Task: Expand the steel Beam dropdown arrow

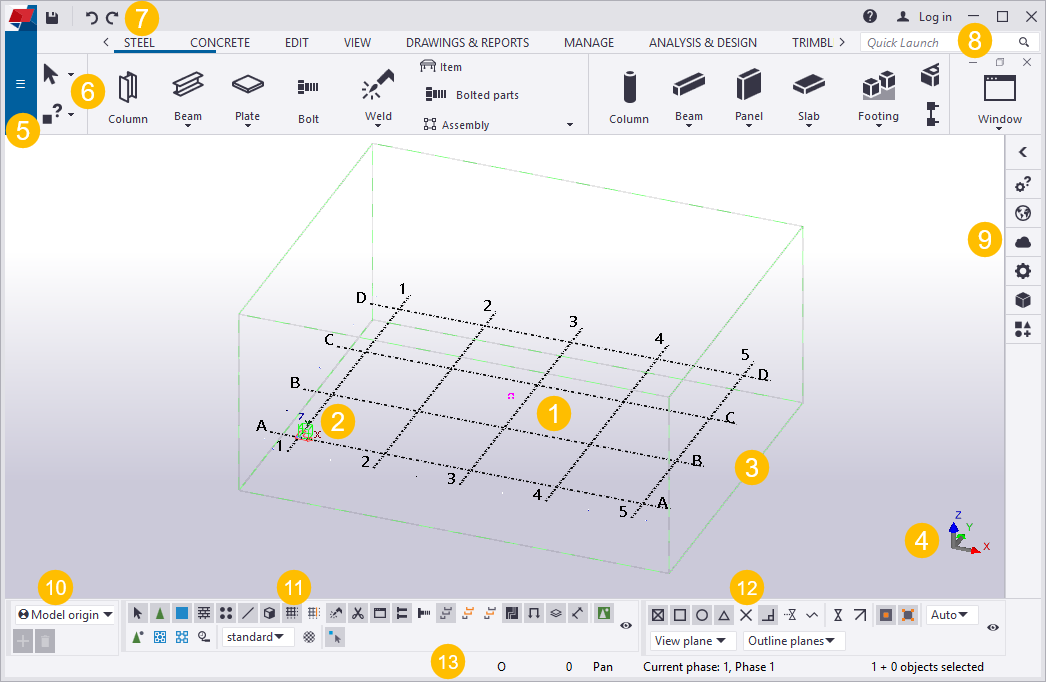Action: pyautogui.click(x=188, y=125)
